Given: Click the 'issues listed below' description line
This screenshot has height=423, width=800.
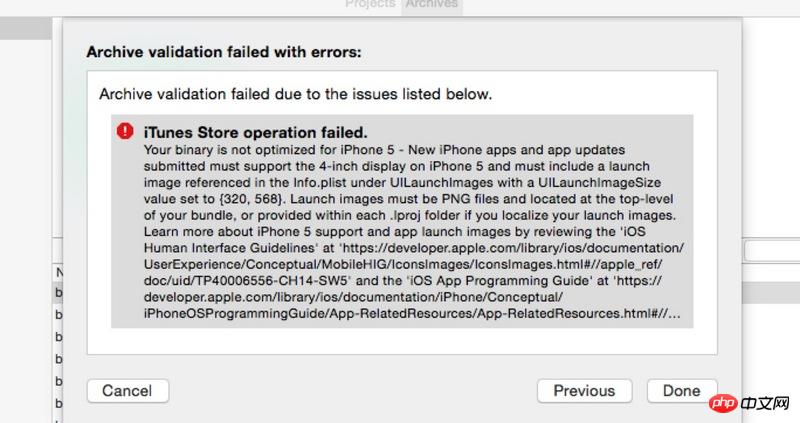Looking at the screenshot, I should [x=295, y=95].
